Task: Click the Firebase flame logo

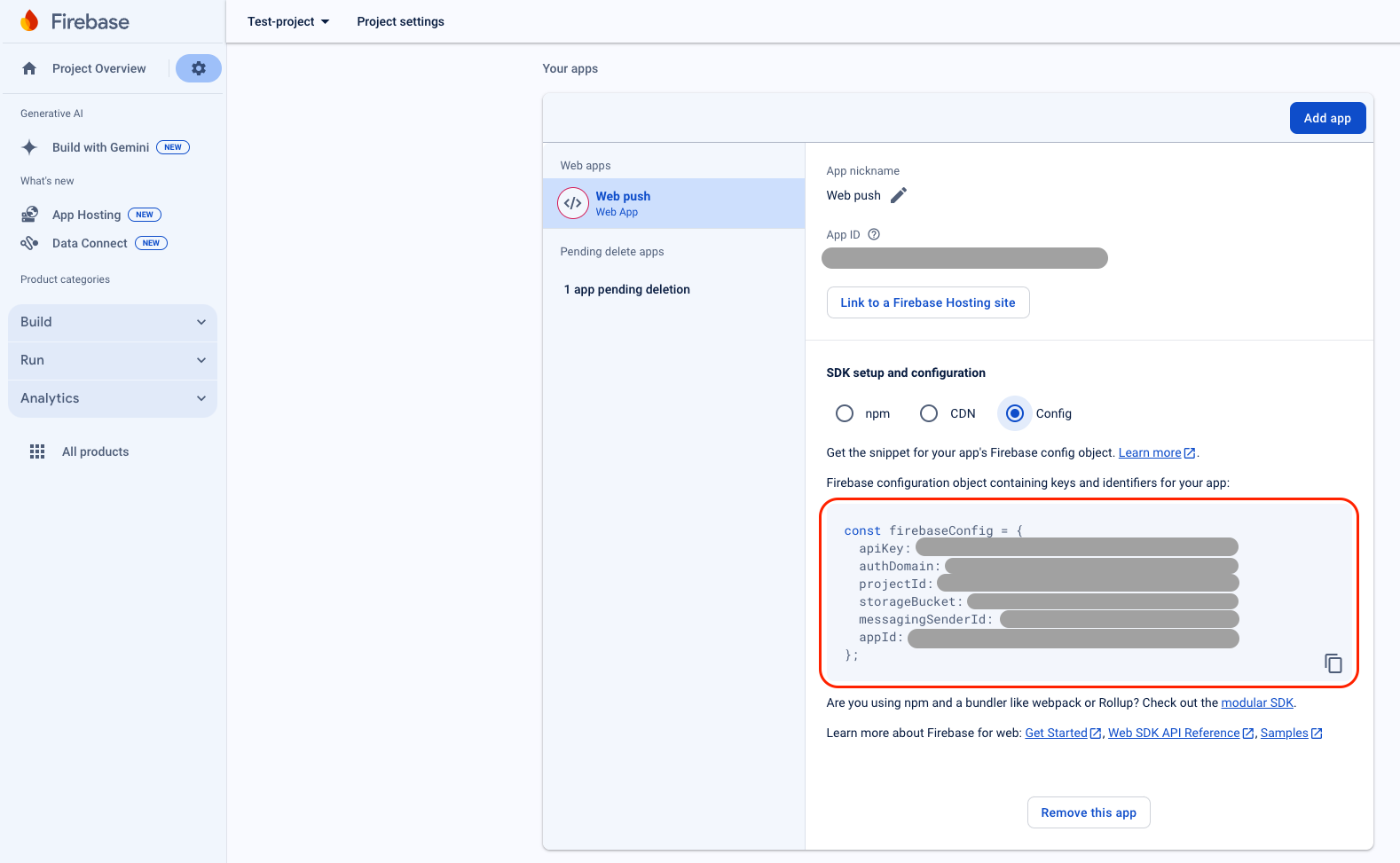Action: (x=29, y=21)
